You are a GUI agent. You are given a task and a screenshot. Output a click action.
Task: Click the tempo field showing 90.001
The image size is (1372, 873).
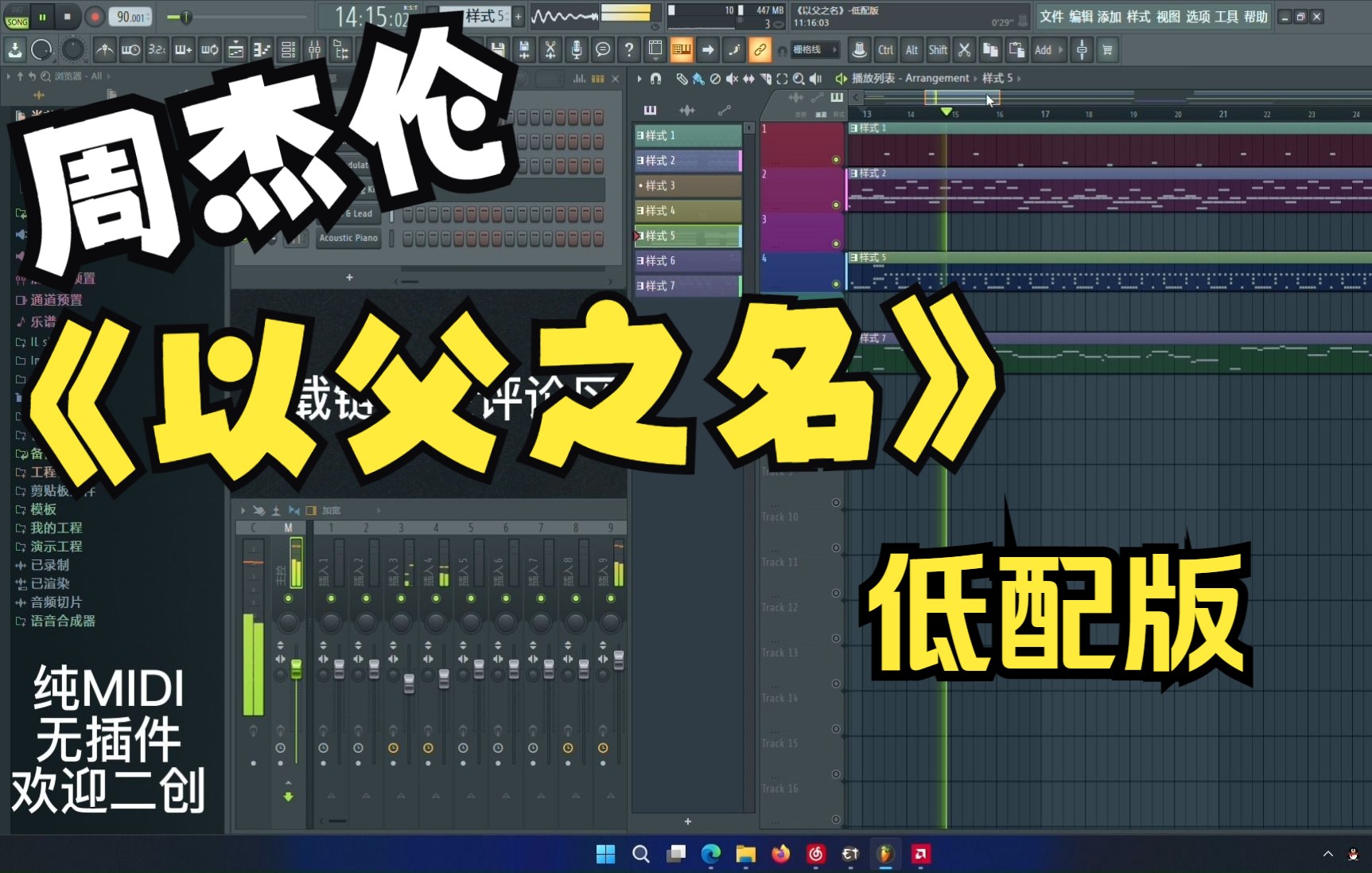131,17
